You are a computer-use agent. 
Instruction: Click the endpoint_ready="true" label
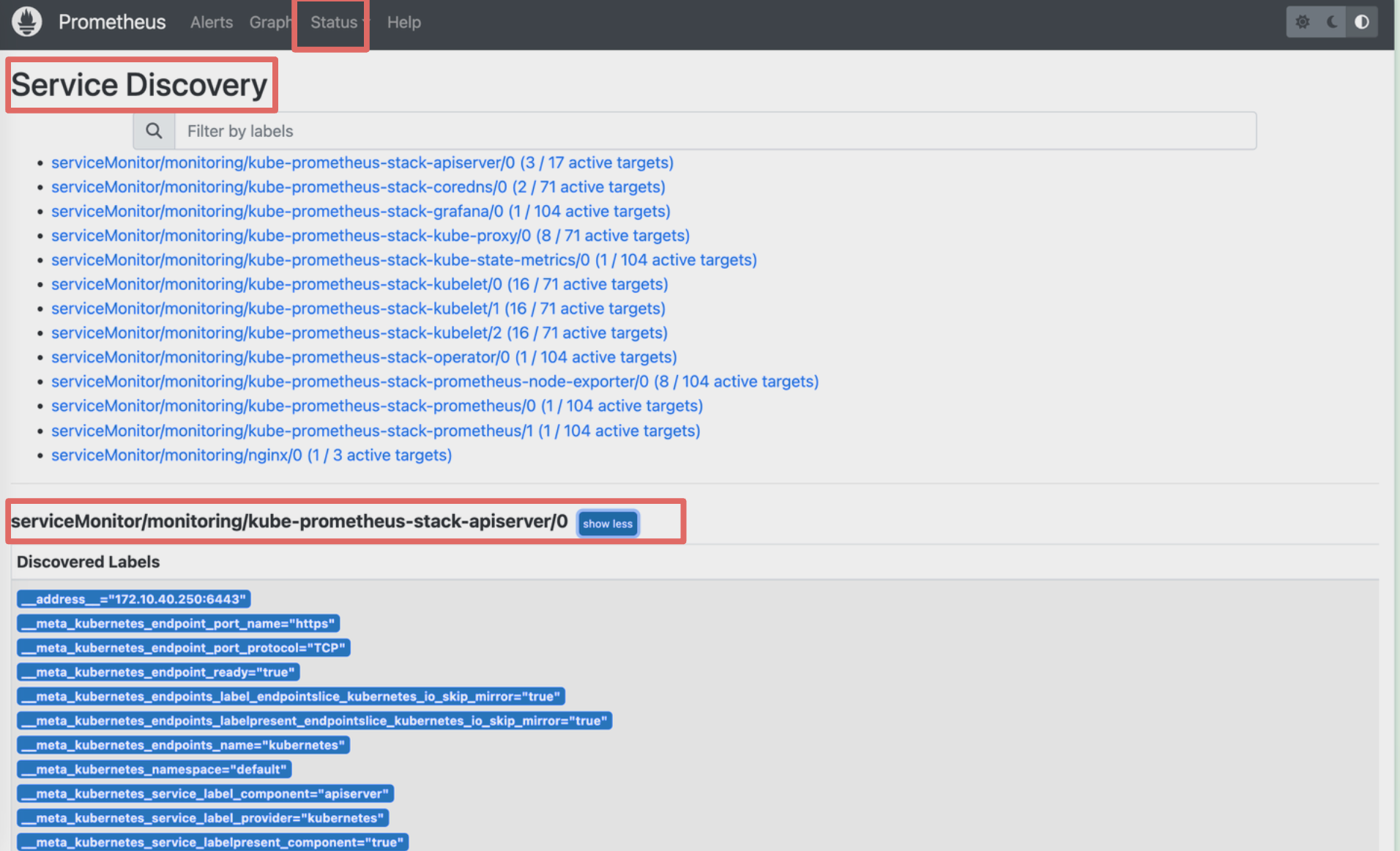click(x=158, y=672)
